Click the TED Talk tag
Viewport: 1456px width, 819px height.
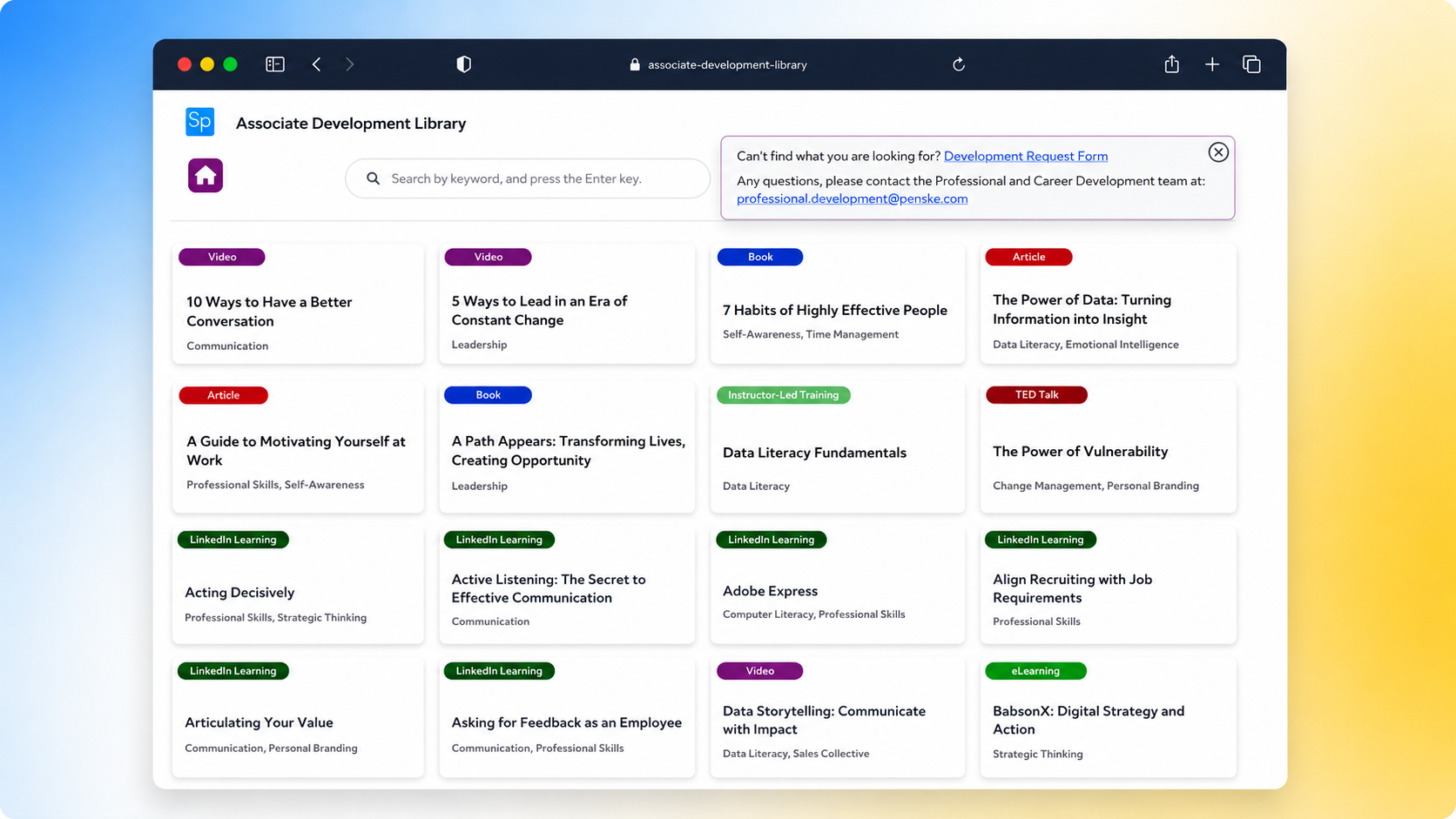(x=1036, y=395)
